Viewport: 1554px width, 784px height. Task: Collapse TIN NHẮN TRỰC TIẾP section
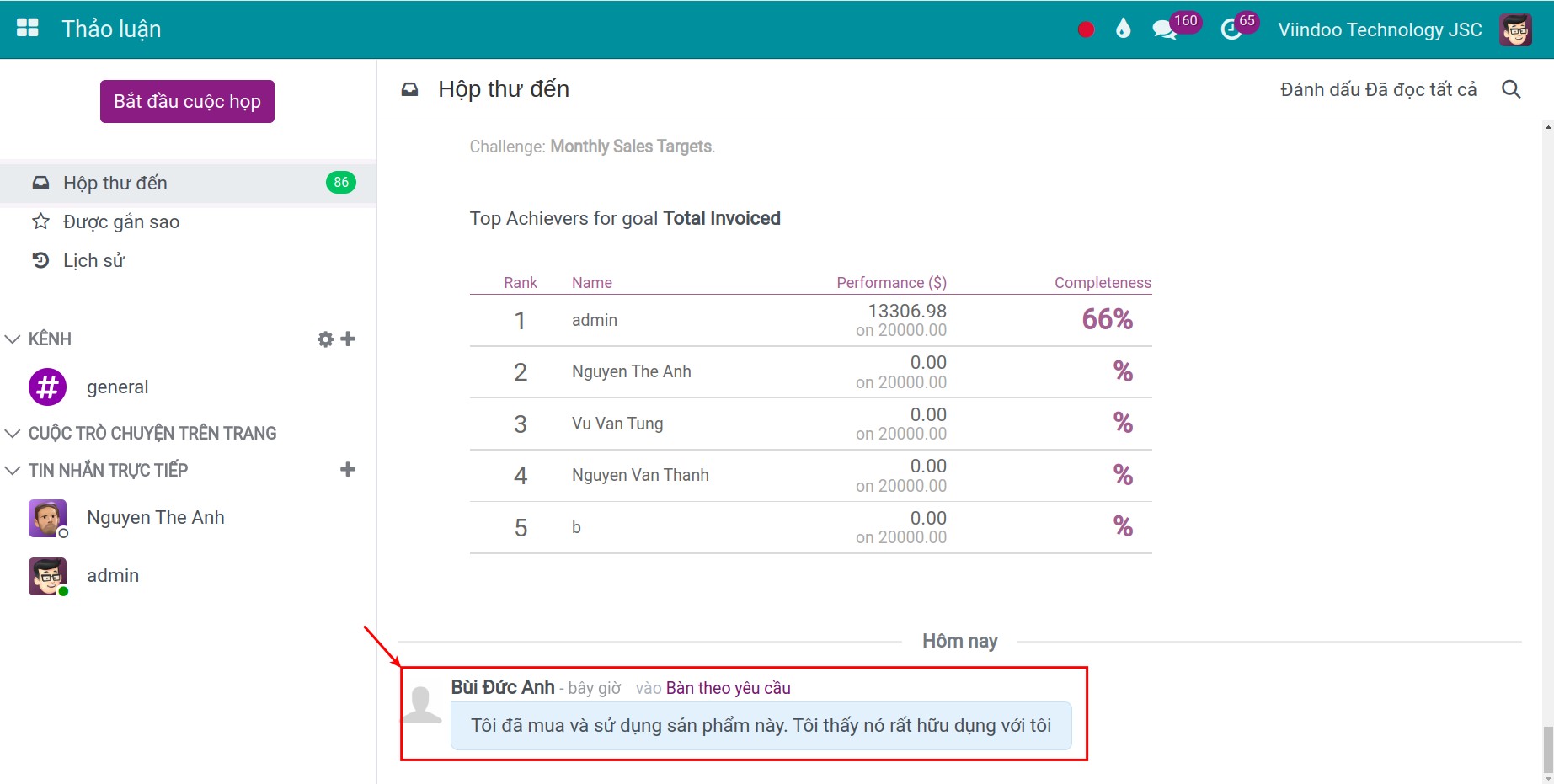tap(13, 470)
